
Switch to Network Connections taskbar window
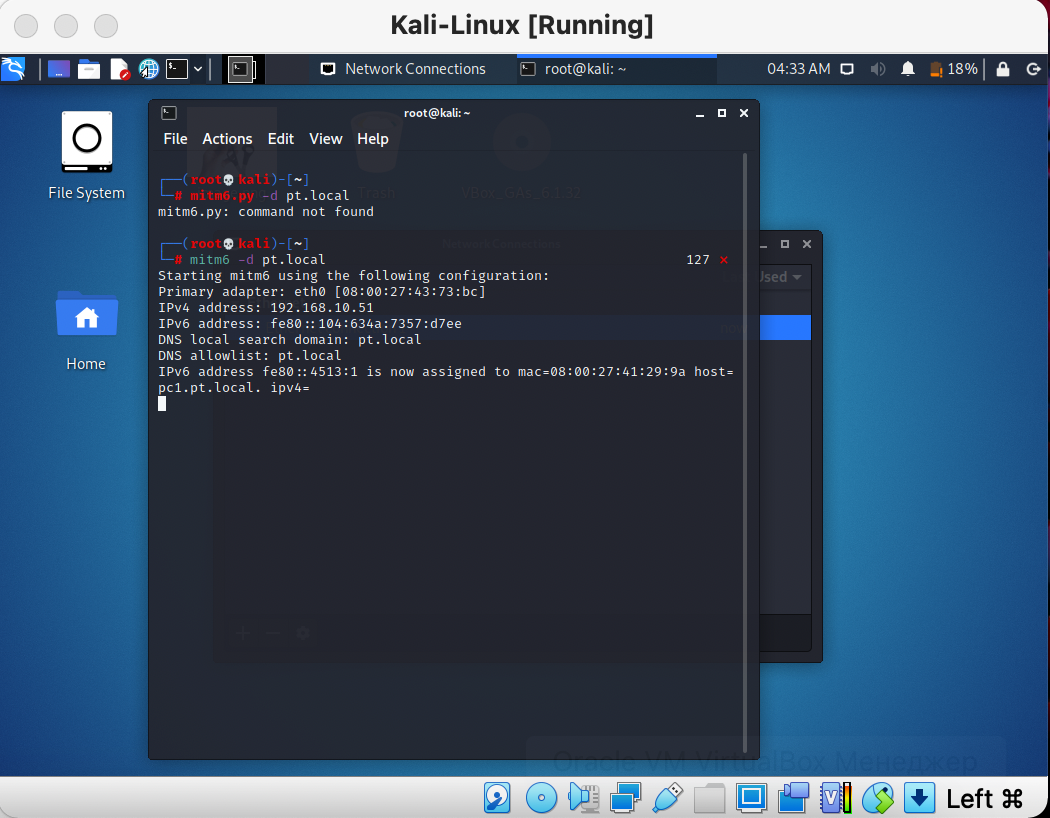[403, 69]
